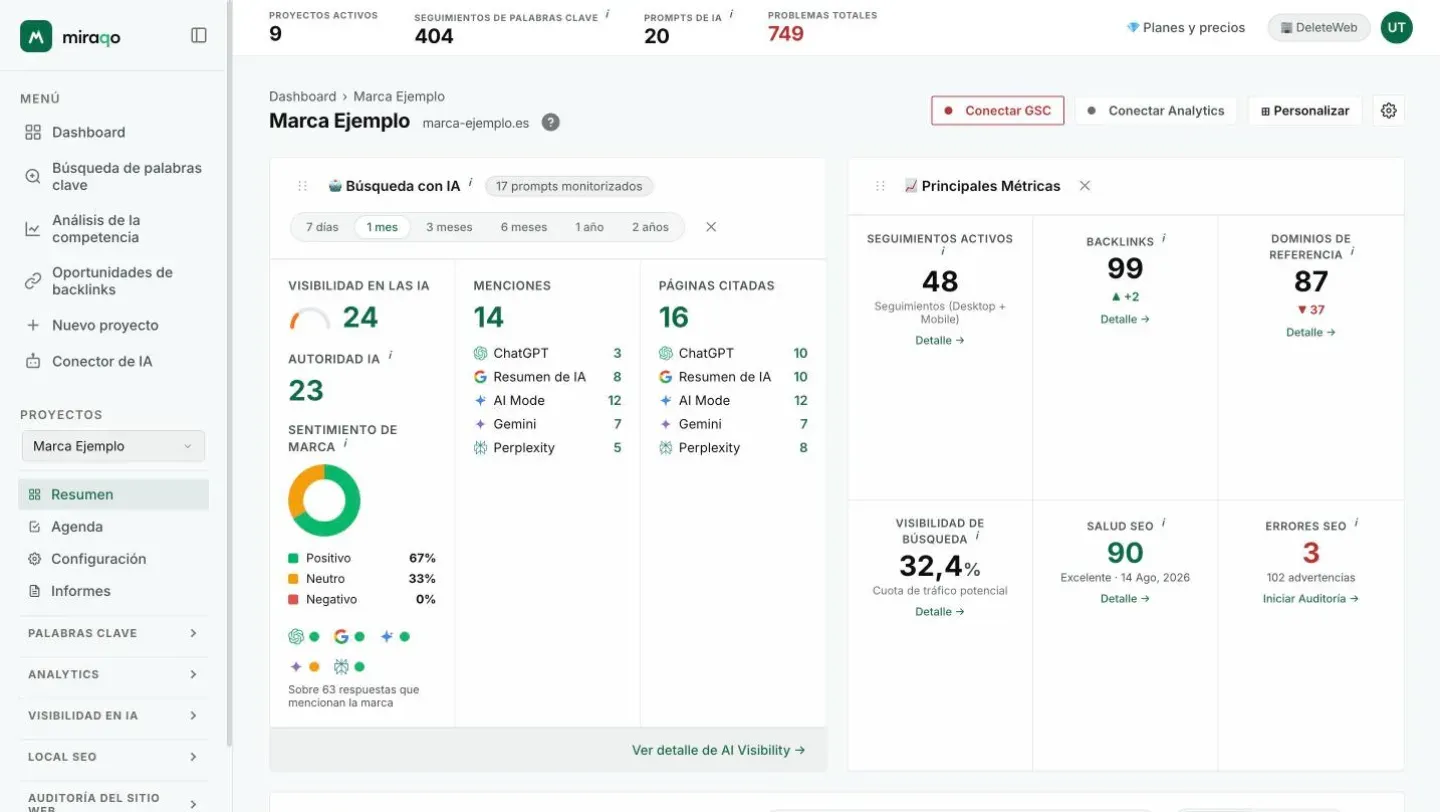Click the orange Neutro legend swatch
The image size is (1440, 812).
coord(293,579)
